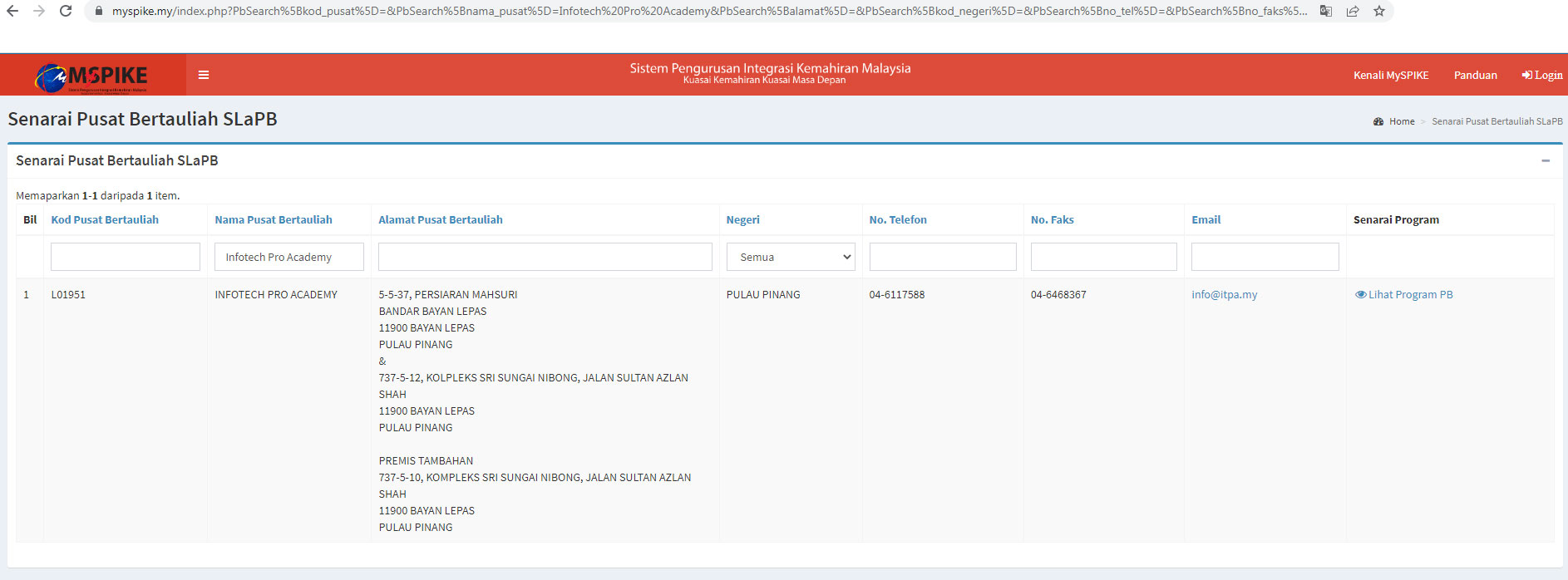The height and width of the screenshot is (580, 1568).
Task: Click the No. Telefon filter field
Action: point(943,257)
